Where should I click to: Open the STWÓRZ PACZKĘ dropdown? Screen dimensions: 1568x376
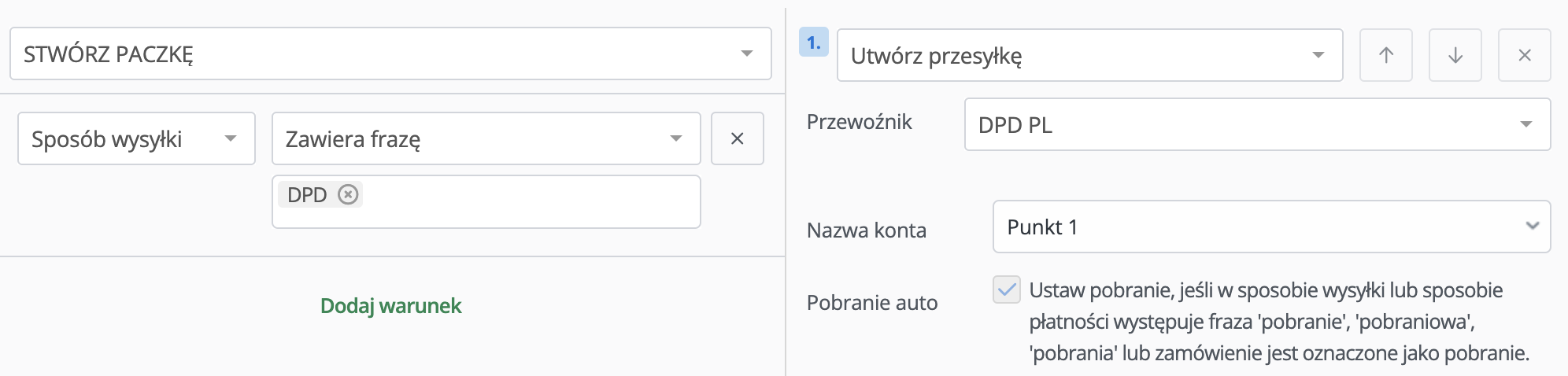click(390, 53)
